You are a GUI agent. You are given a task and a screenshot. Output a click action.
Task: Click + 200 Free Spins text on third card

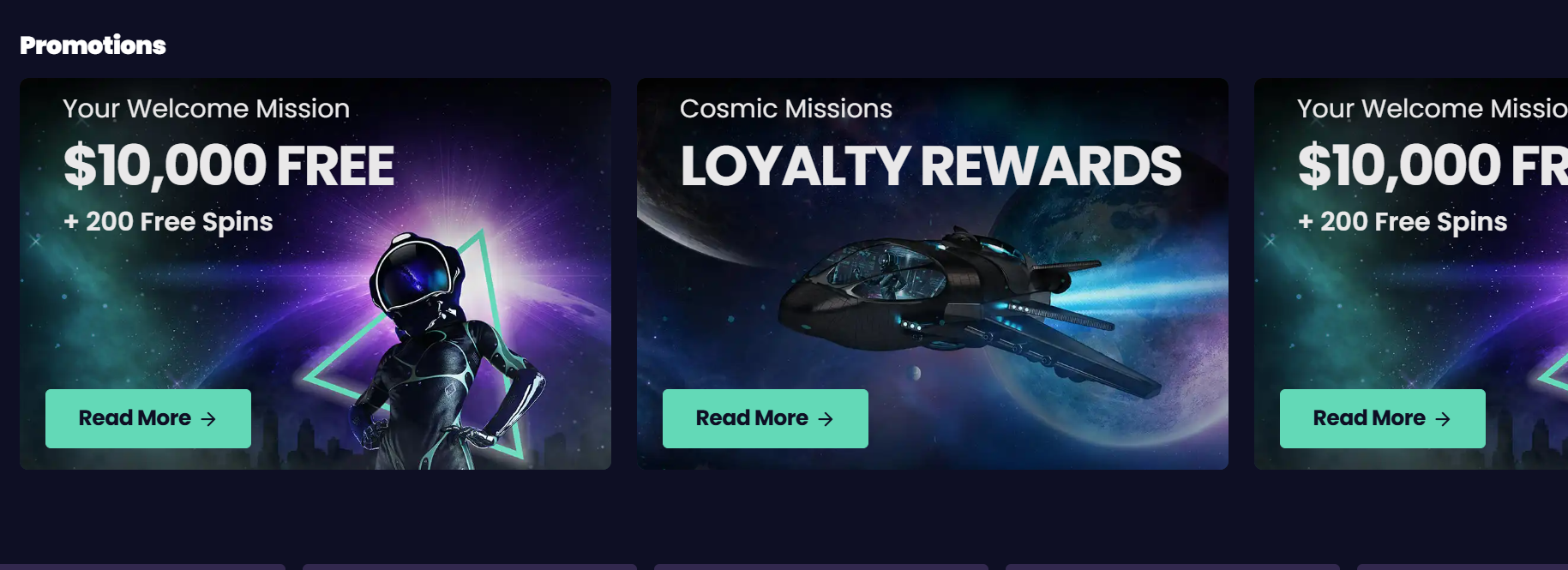point(1403,222)
